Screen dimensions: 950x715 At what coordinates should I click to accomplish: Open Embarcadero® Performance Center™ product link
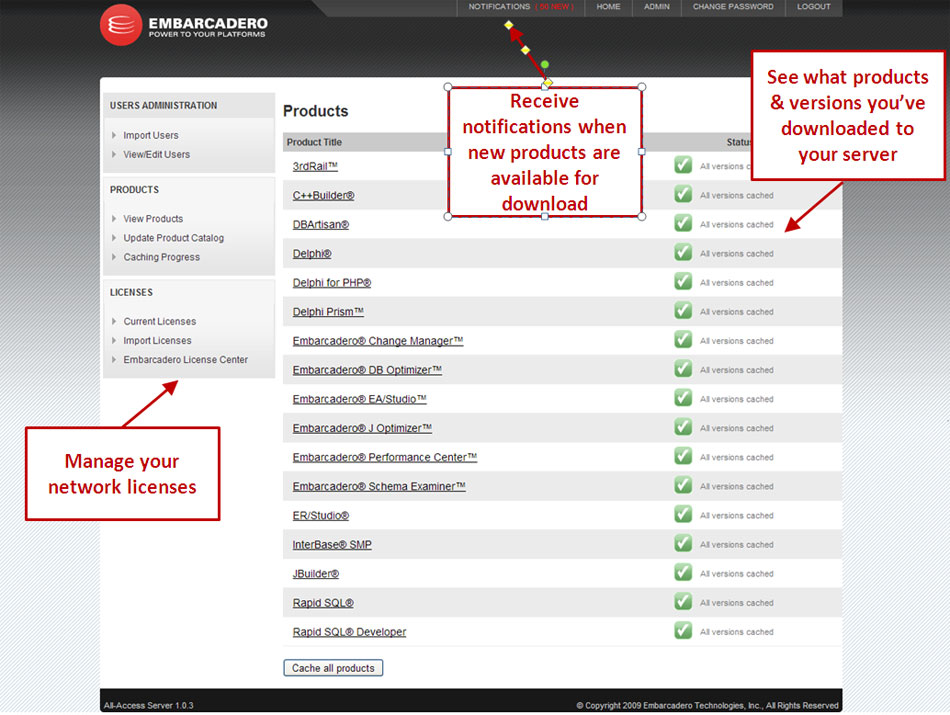tap(385, 457)
